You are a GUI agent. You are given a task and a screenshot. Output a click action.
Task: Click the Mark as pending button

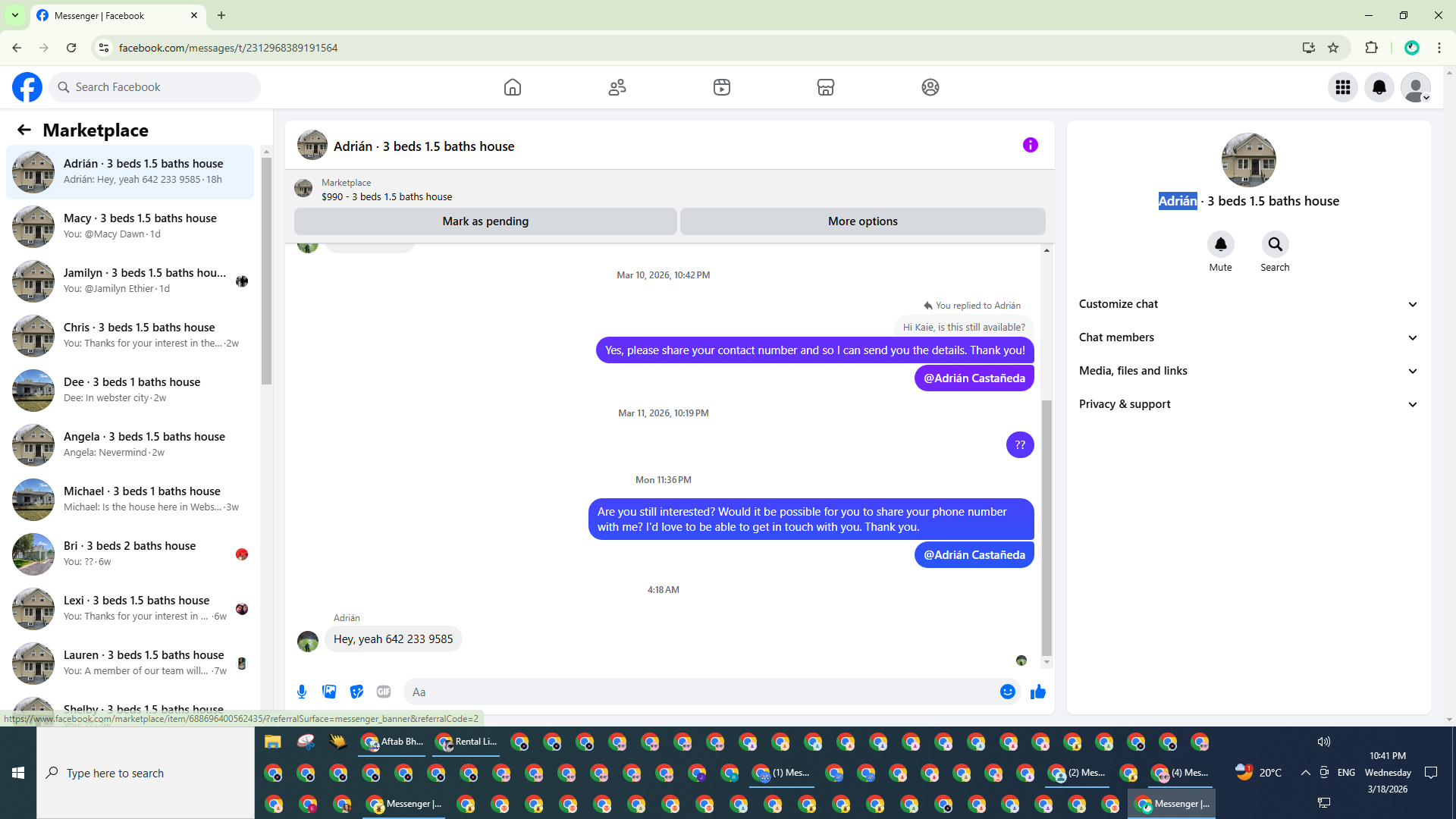485,221
